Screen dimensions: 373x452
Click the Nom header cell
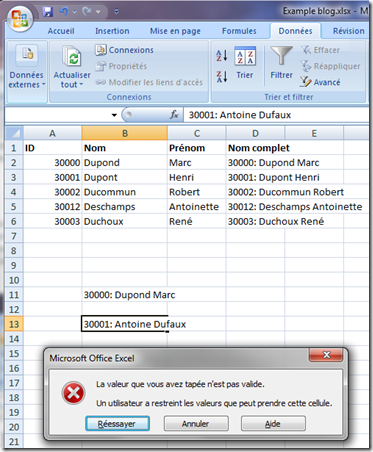[125, 148]
